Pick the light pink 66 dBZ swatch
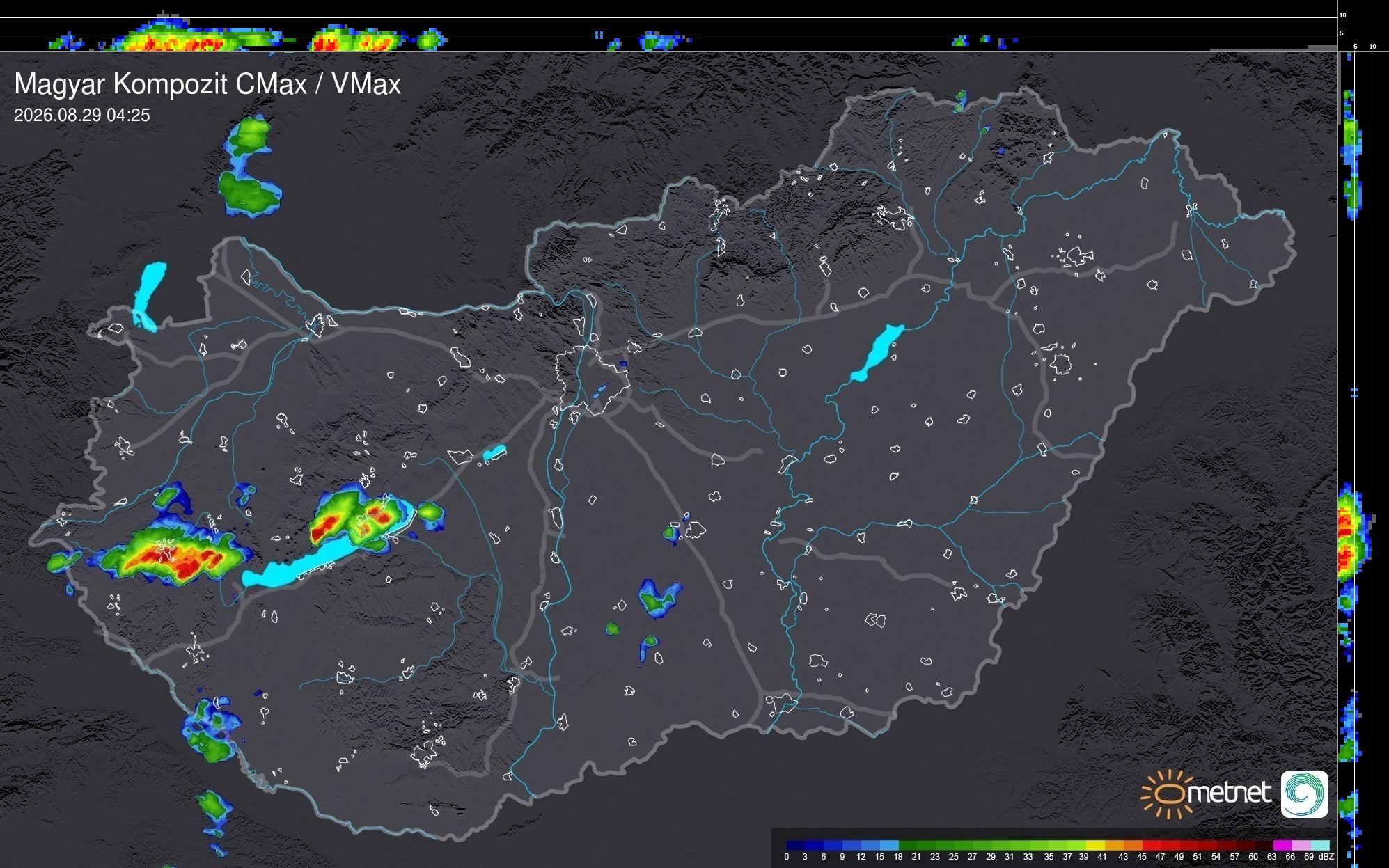 1301,845
